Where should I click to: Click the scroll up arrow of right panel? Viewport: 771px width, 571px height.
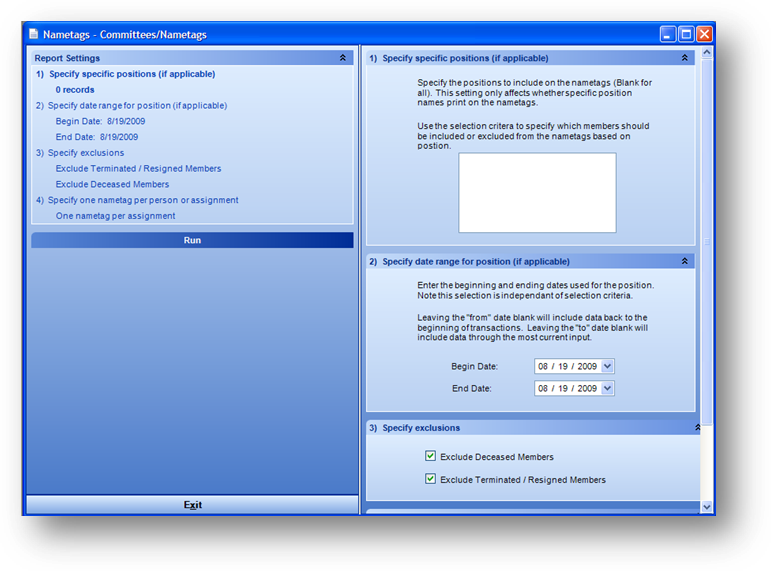click(707, 52)
